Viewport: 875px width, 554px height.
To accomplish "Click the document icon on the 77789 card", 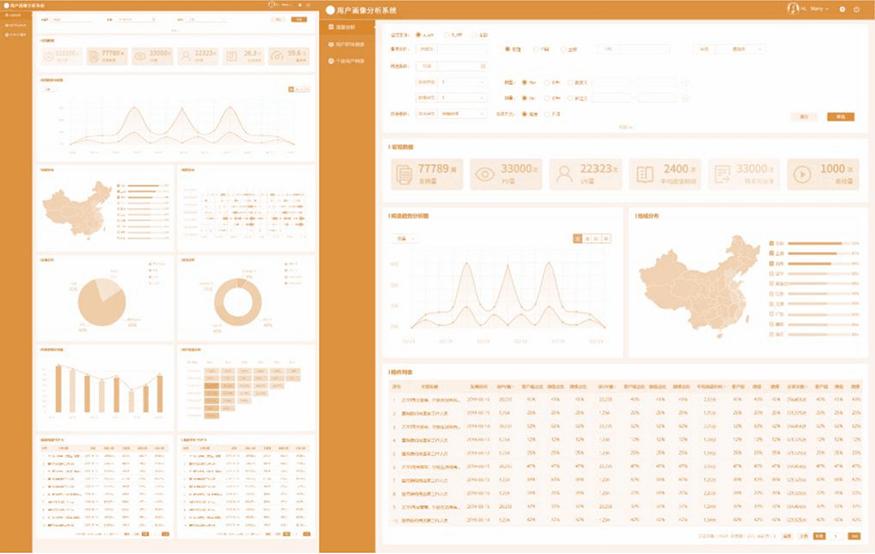I will (404, 174).
